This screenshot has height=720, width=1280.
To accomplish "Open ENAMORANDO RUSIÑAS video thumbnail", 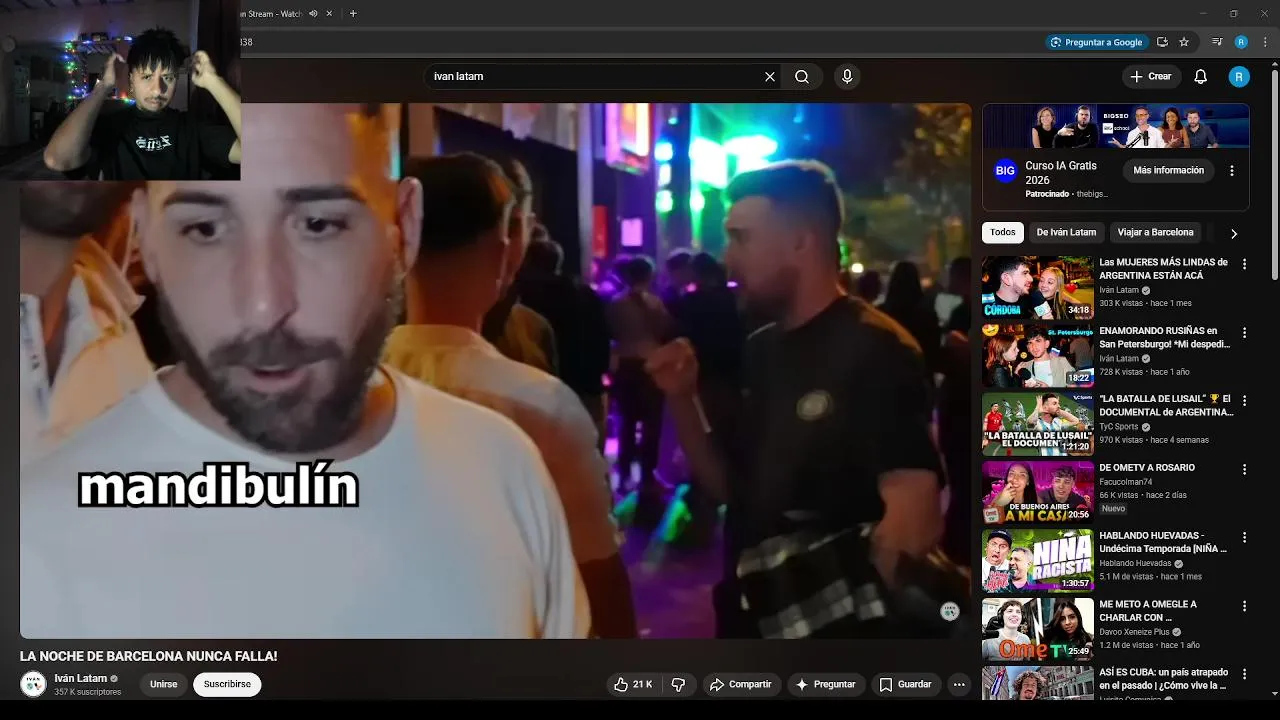I will [x=1037, y=356].
